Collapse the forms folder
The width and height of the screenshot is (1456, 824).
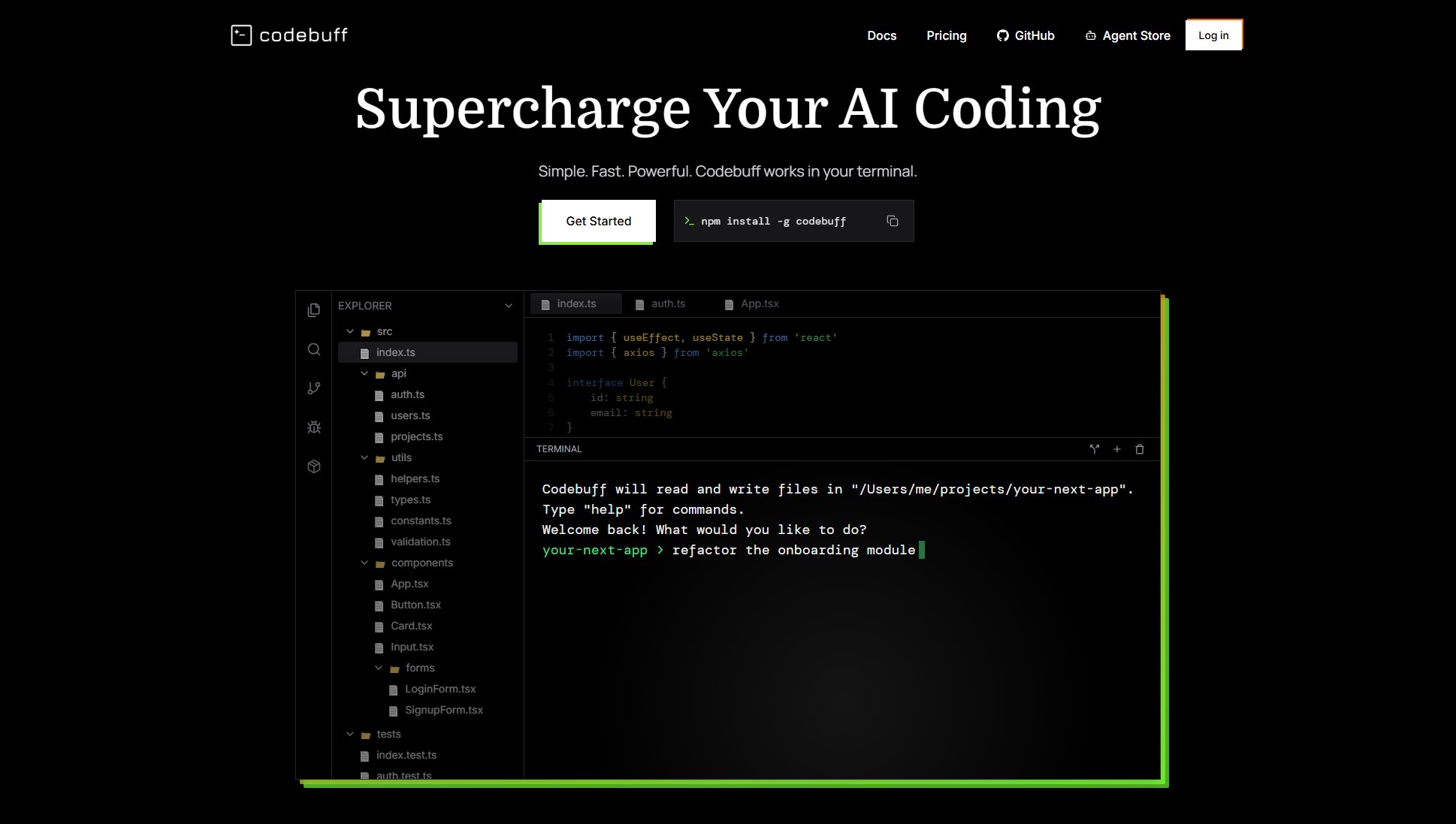pos(379,668)
